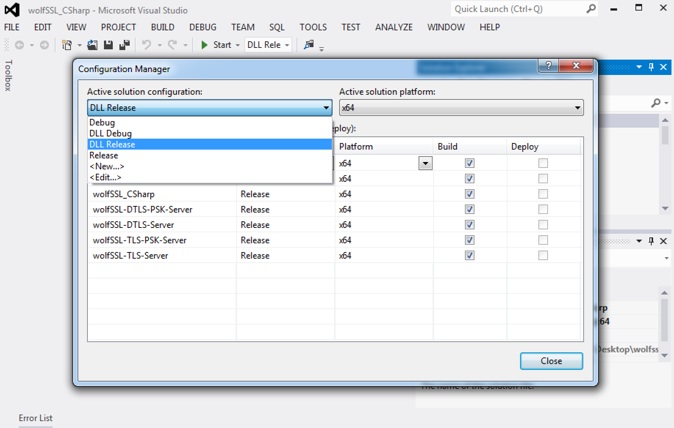Choose <Edit...> in configuration list
This screenshot has height=428, width=674.
pyautogui.click(x=210, y=177)
